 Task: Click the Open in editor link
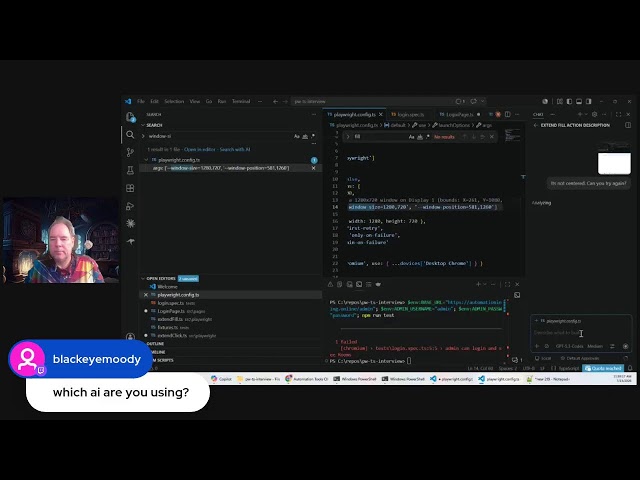point(200,149)
